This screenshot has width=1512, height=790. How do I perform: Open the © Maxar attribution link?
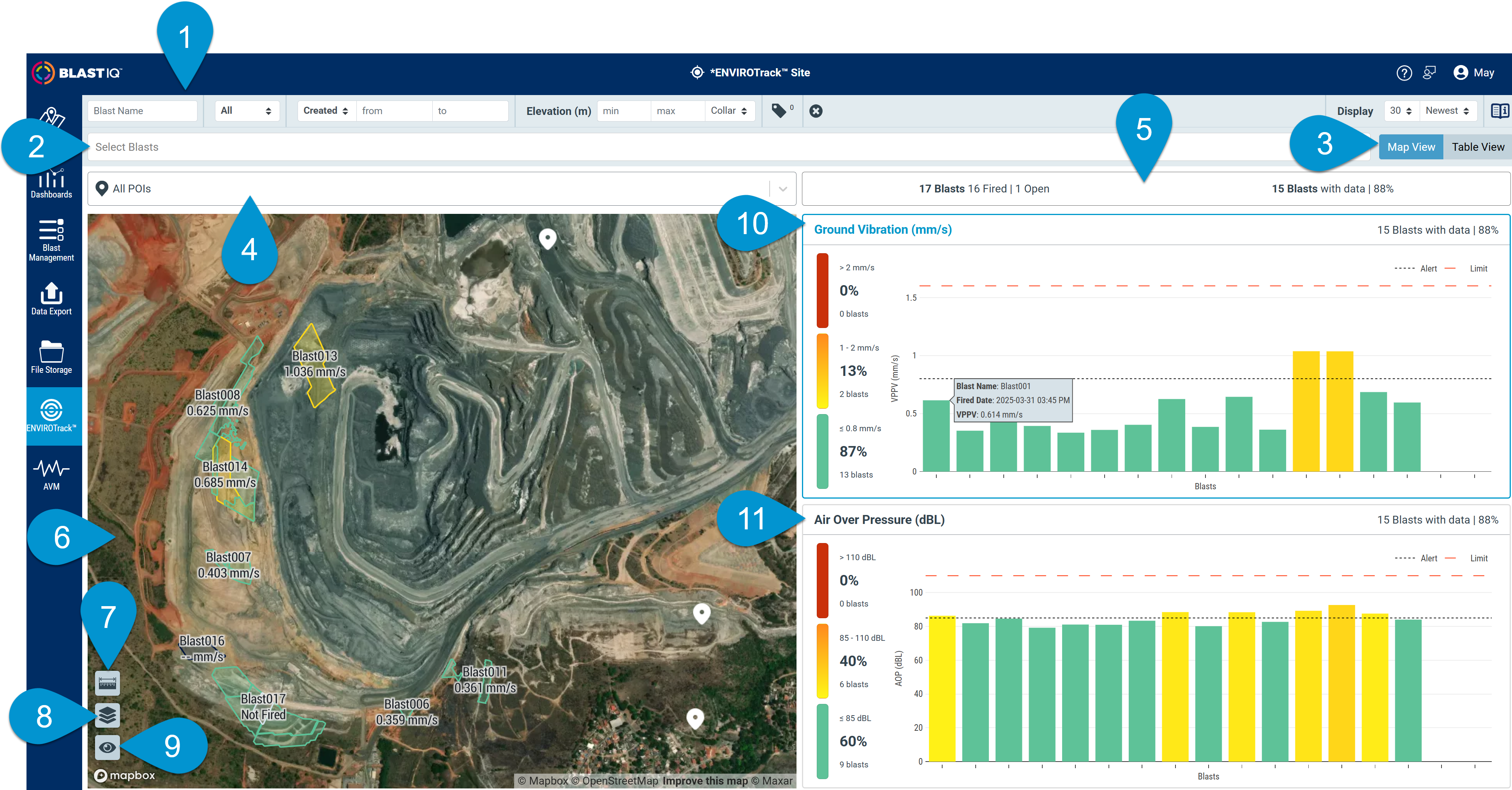pyautogui.click(x=772, y=781)
